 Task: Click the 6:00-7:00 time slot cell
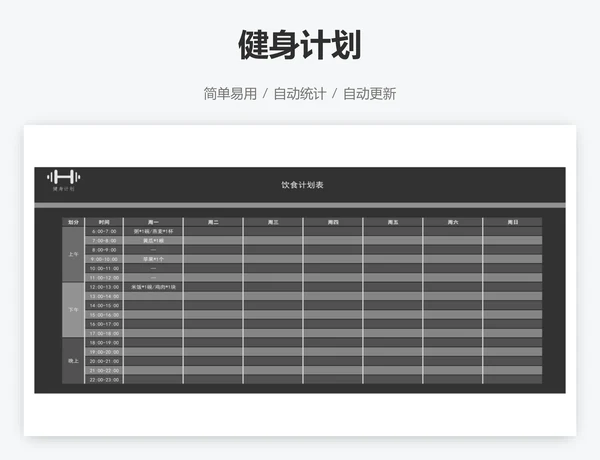pyautogui.click(x=104, y=231)
